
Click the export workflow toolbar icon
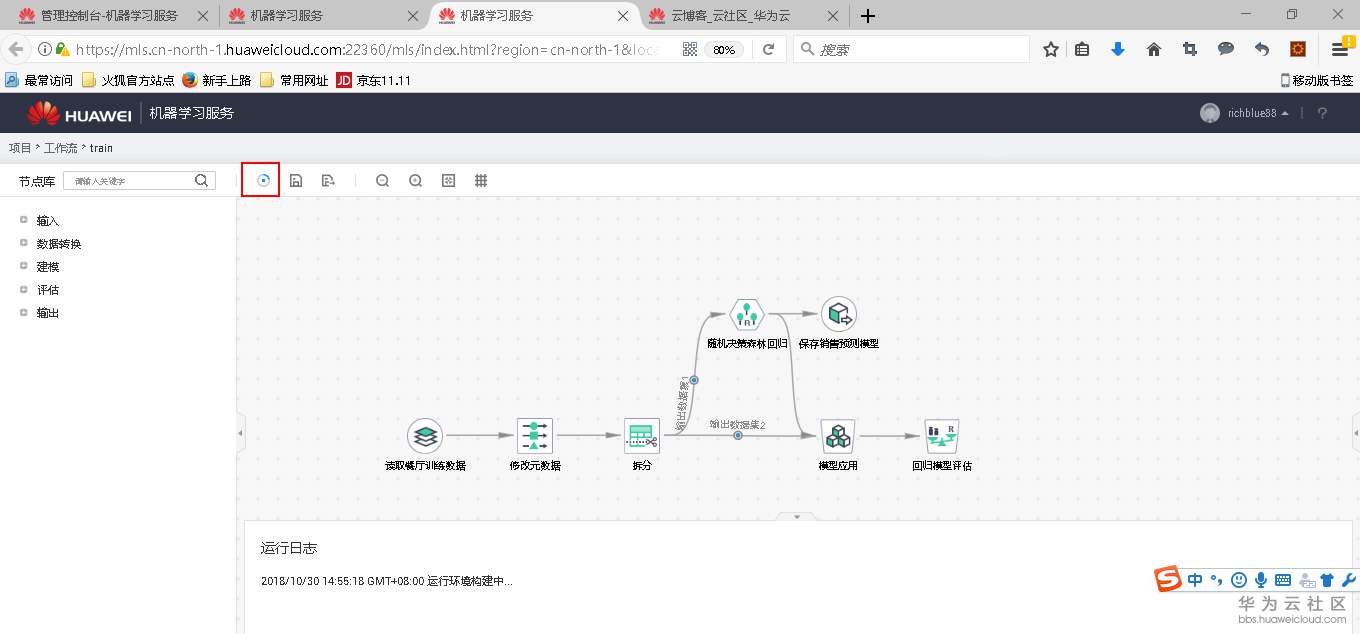pos(329,180)
